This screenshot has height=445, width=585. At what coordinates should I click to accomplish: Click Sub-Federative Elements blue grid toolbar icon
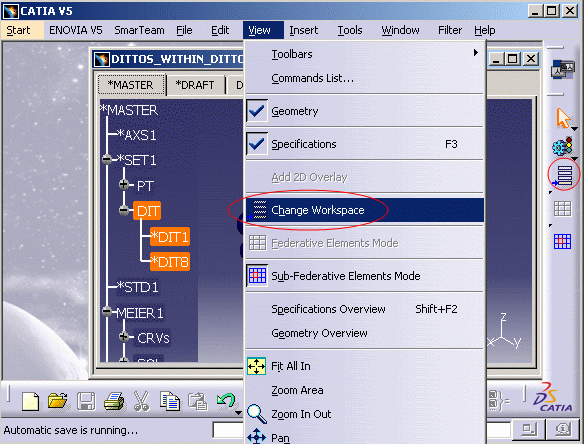pos(562,241)
